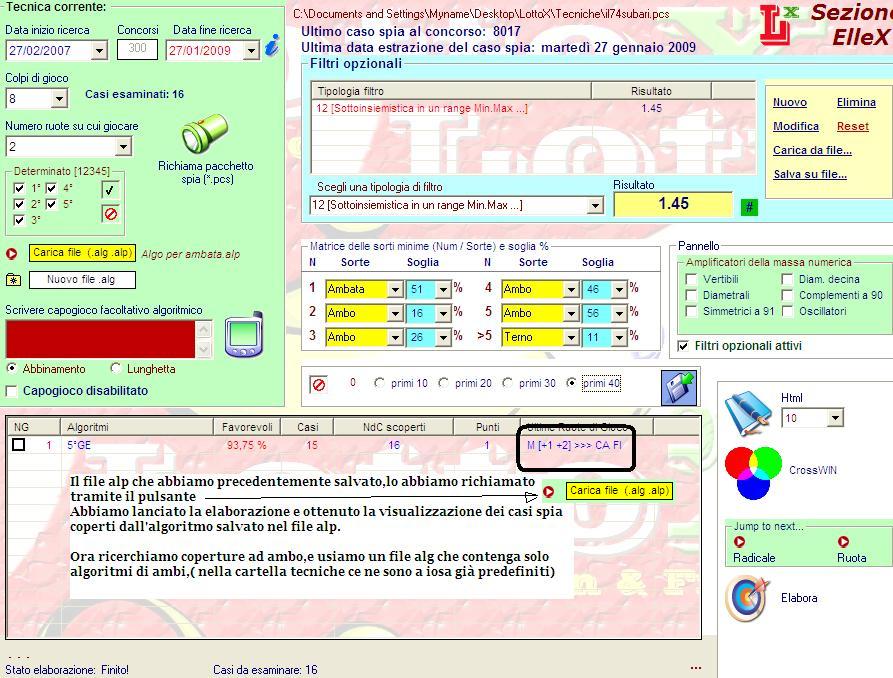
Task: Open row 4 Ambo sorte dropdown
Action: pos(571,289)
